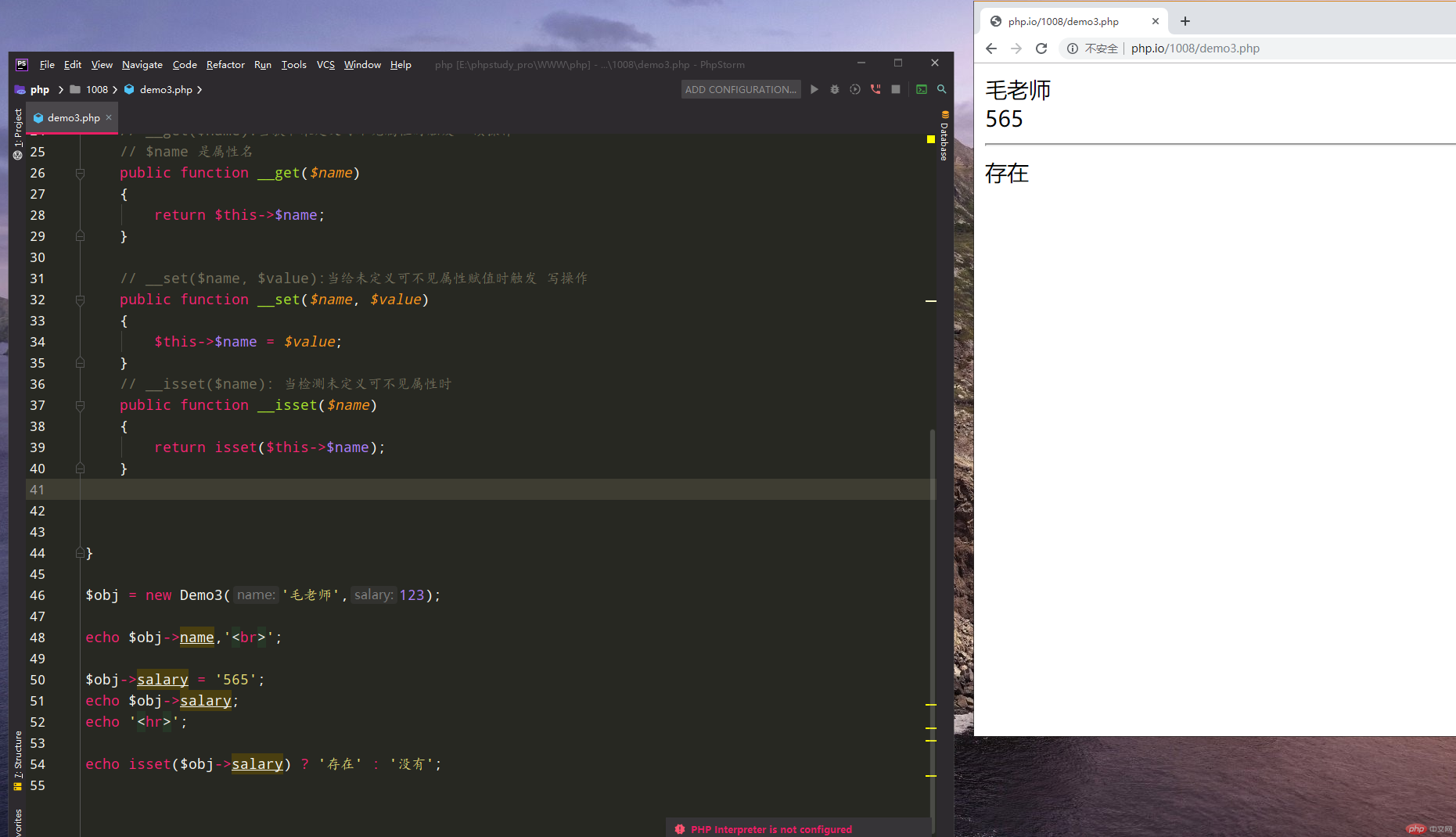Image resolution: width=1456 pixels, height=837 pixels.
Task: Click '毛老师' heading text in browser
Action: coord(1018,90)
